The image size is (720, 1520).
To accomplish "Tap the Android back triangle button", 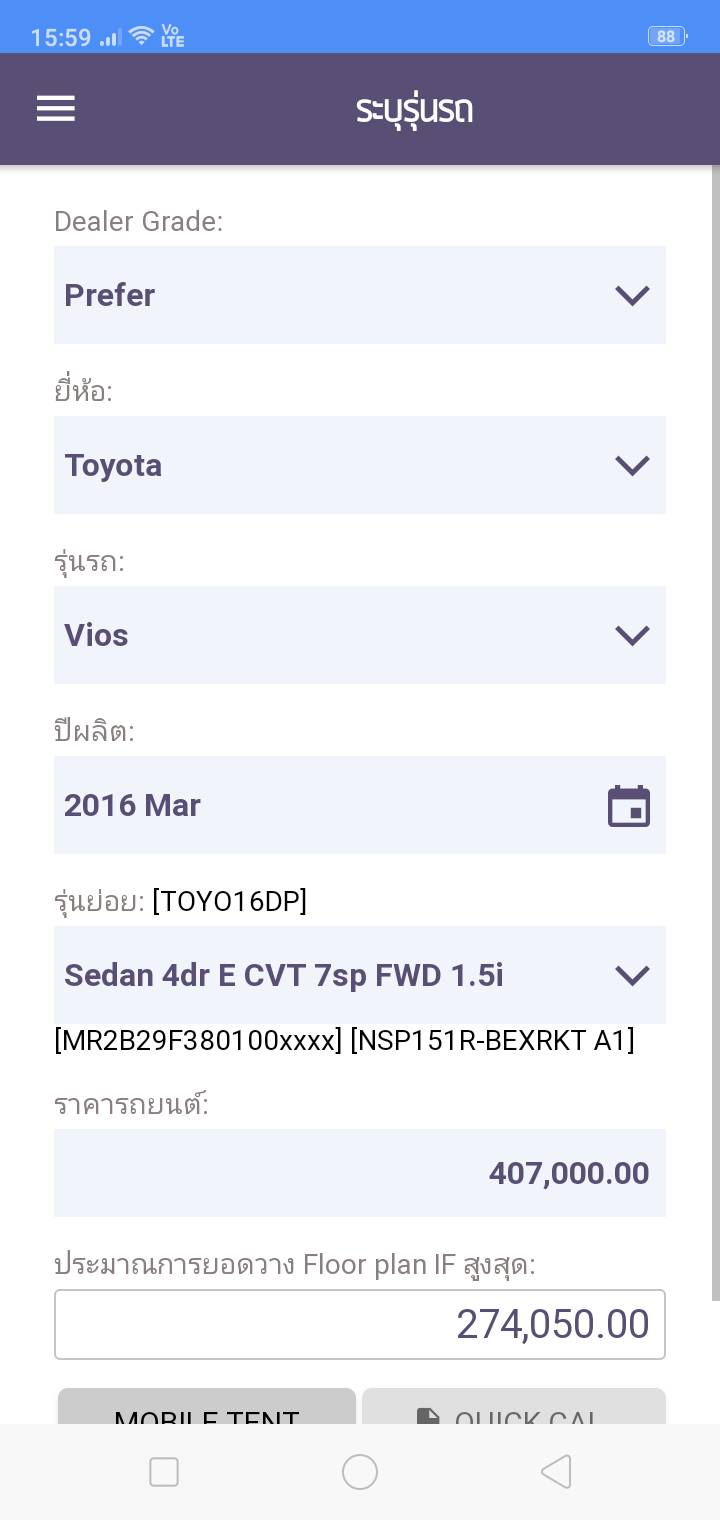I will (555, 1472).
